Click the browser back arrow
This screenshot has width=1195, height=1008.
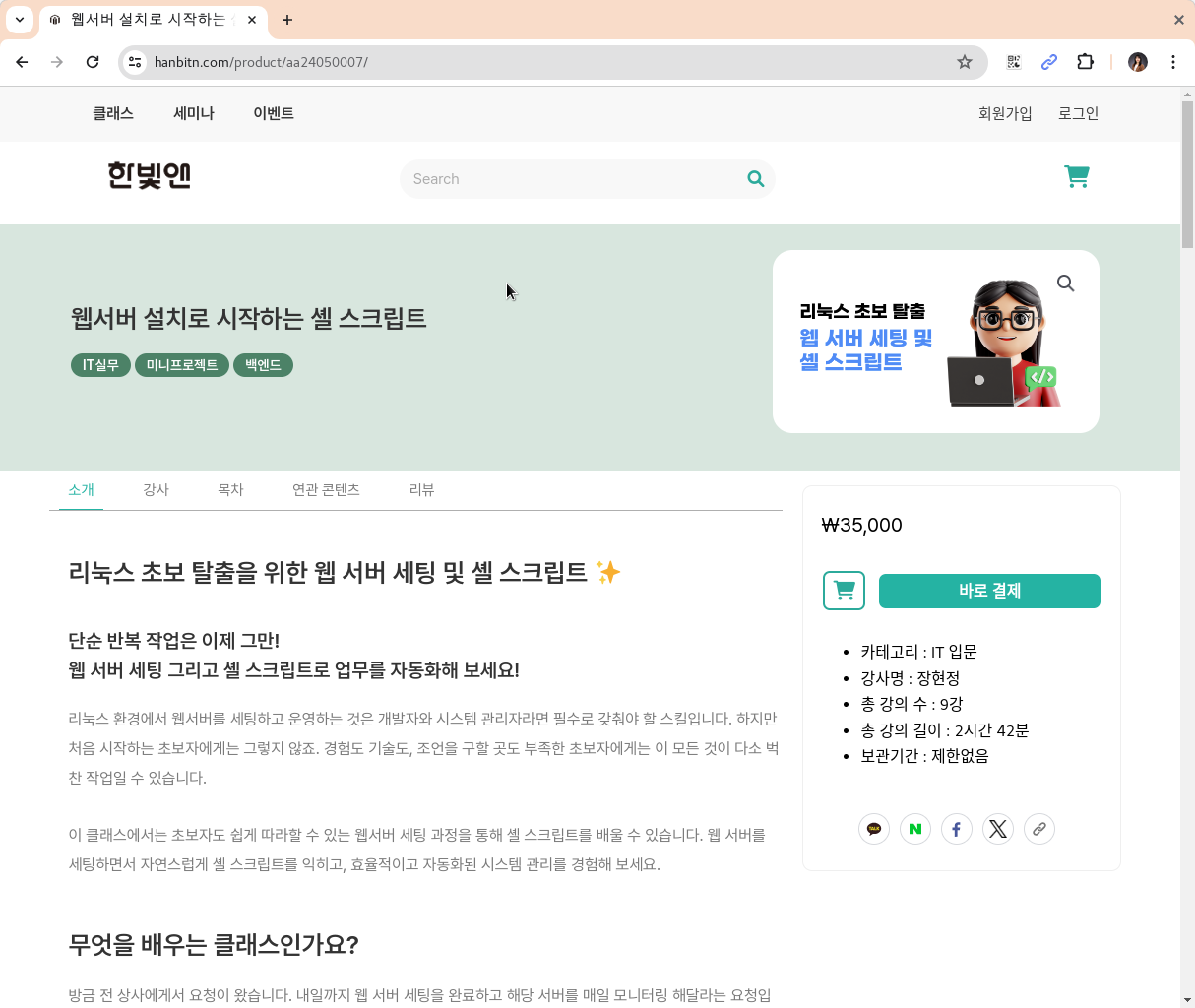pos(22,62)
